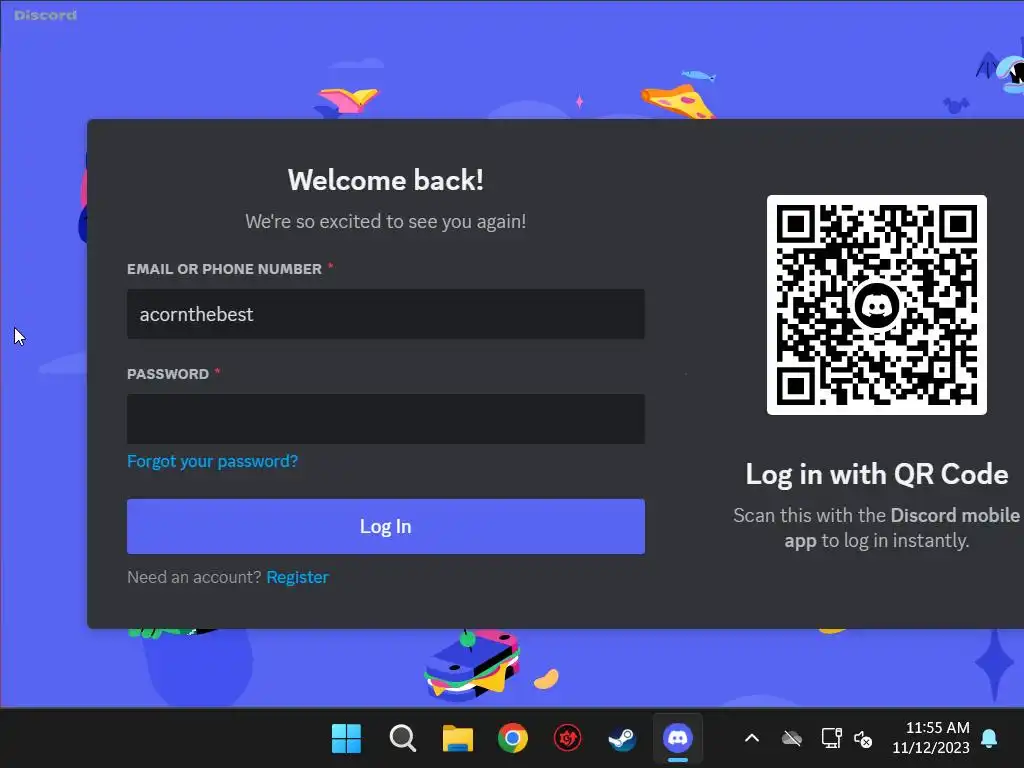Viewport: 1024px width, 768px height.
Task: Click the Log In button
Action: 385,526
